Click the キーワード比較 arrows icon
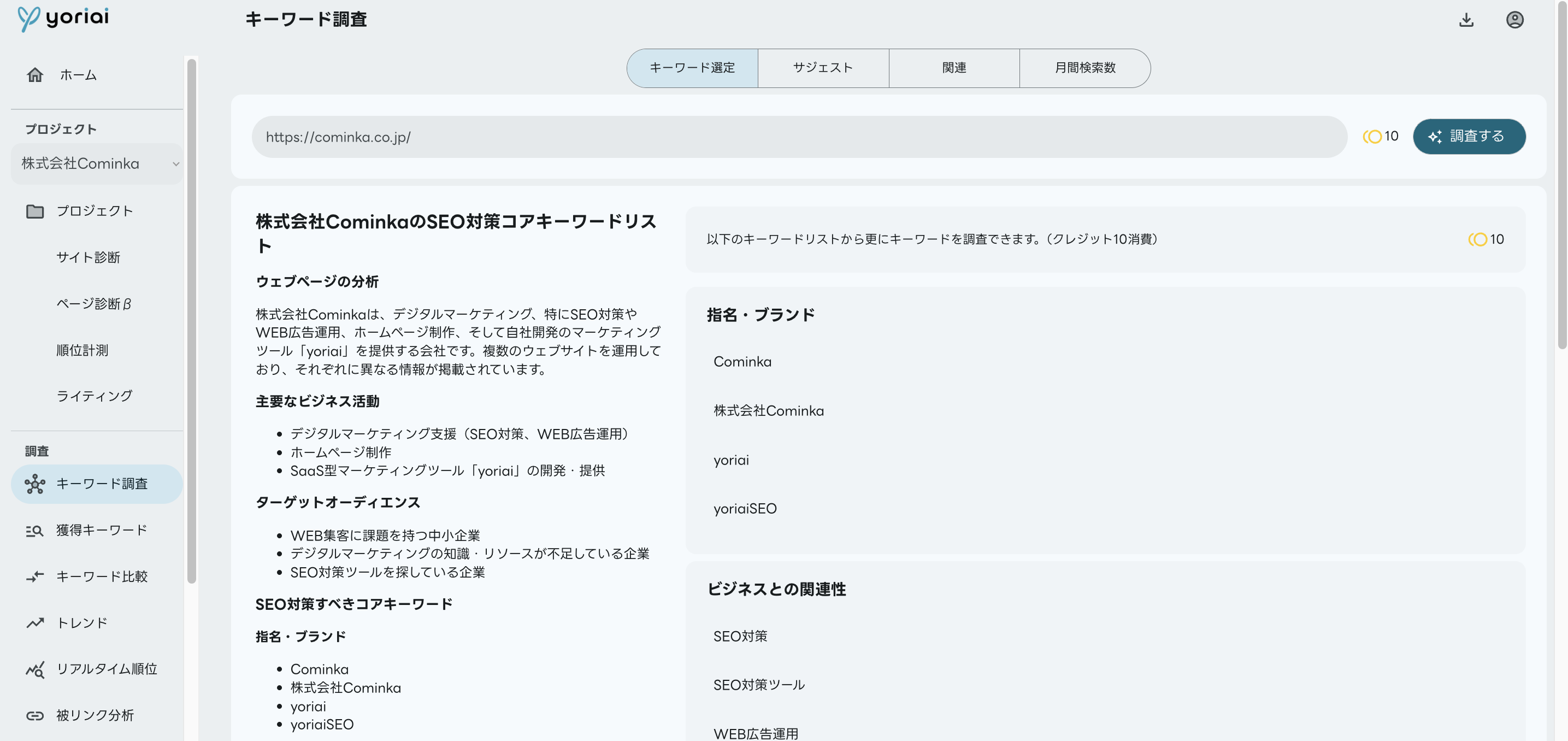 coord(36,577)
